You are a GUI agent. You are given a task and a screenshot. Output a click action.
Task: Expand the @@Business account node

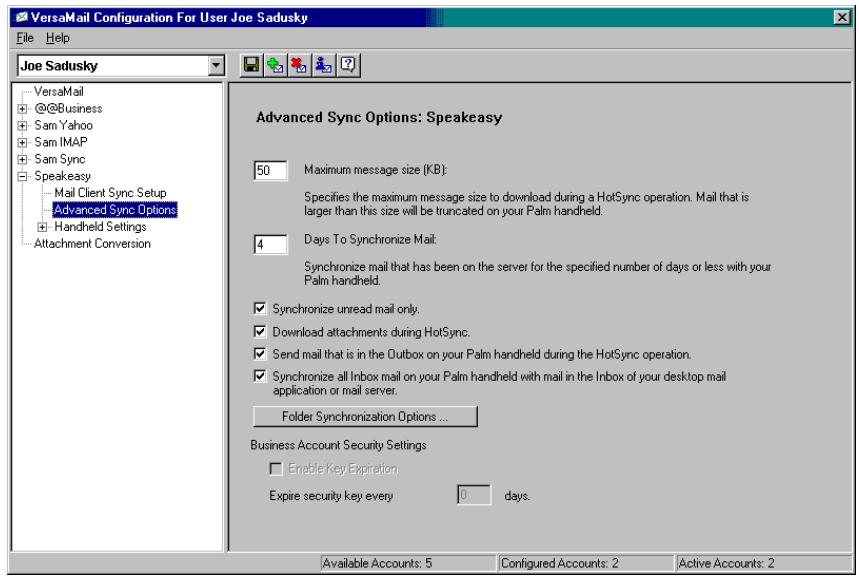pyautogui.click(x=22, y=108)
